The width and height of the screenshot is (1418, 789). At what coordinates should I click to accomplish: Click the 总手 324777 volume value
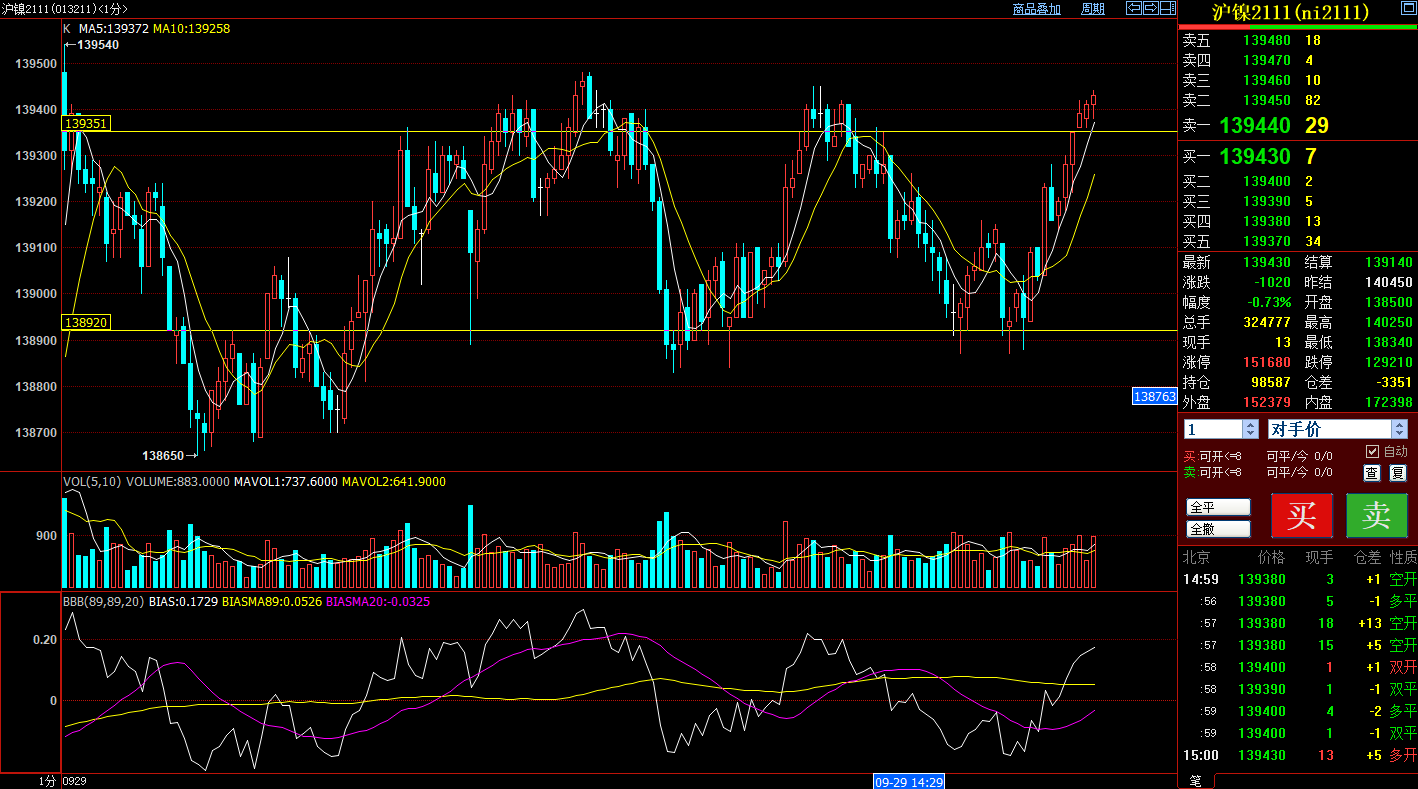pyautogui.click(x=1267, y=322)
